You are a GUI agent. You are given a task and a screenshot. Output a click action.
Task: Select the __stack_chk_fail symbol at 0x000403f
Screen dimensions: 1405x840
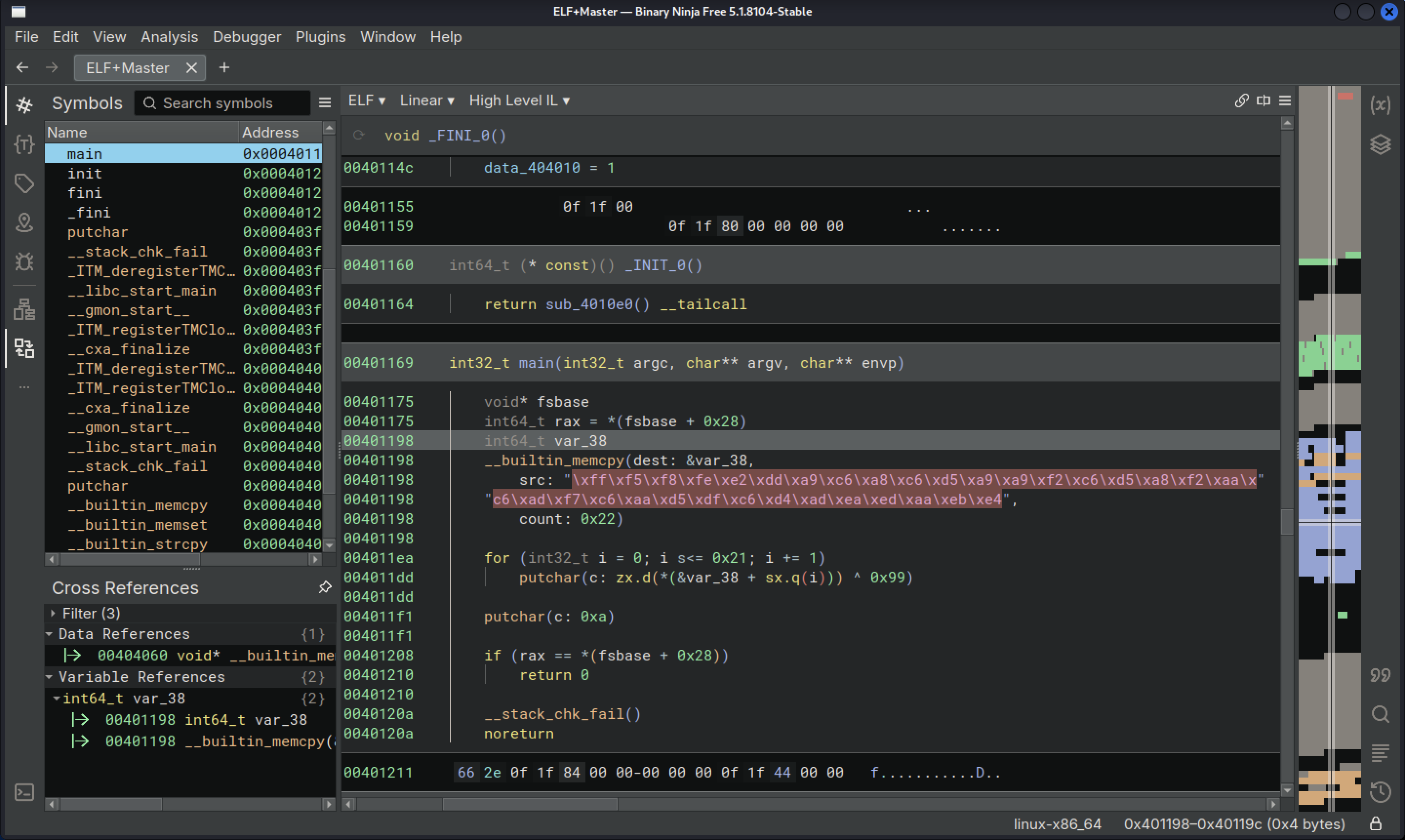point(183,251)
